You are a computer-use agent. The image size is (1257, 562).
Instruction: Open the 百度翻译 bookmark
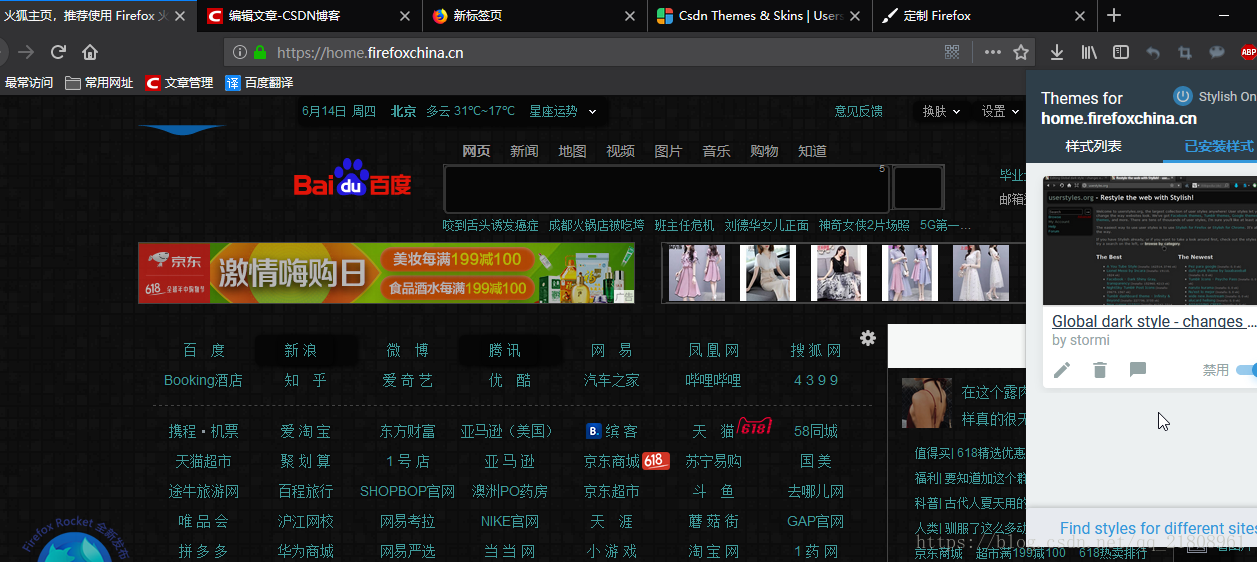pyautogui.click(x=260, y=83)
